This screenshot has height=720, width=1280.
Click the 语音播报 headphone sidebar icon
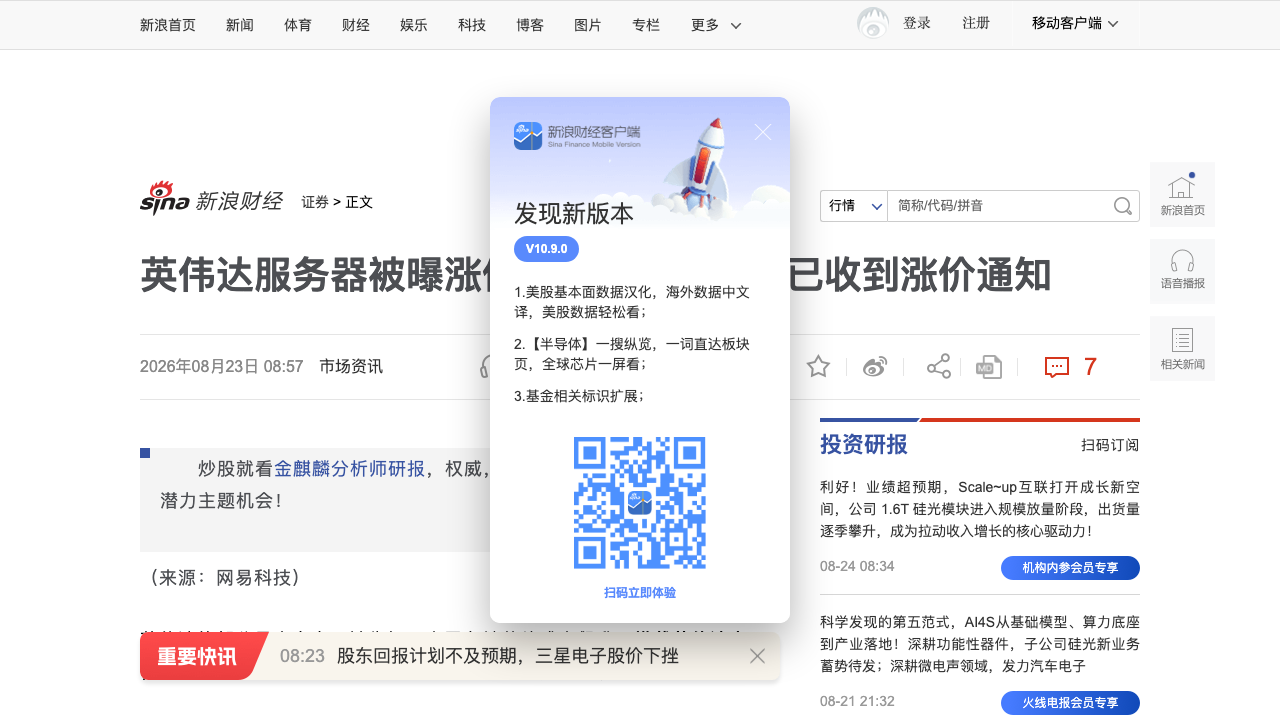pos(1182,271)
